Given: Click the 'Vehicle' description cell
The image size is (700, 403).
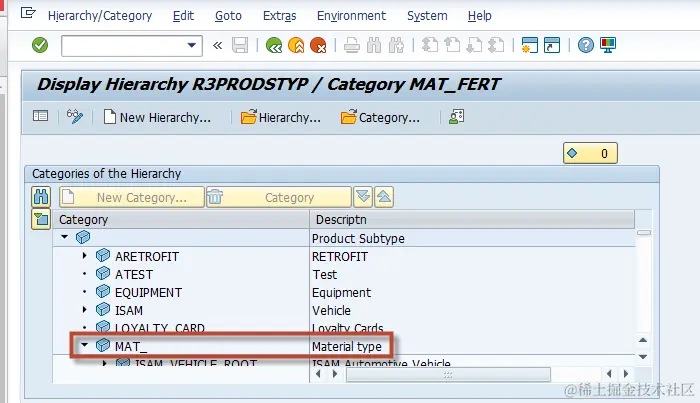Looking at the screenshot, I should pos(331,310).
